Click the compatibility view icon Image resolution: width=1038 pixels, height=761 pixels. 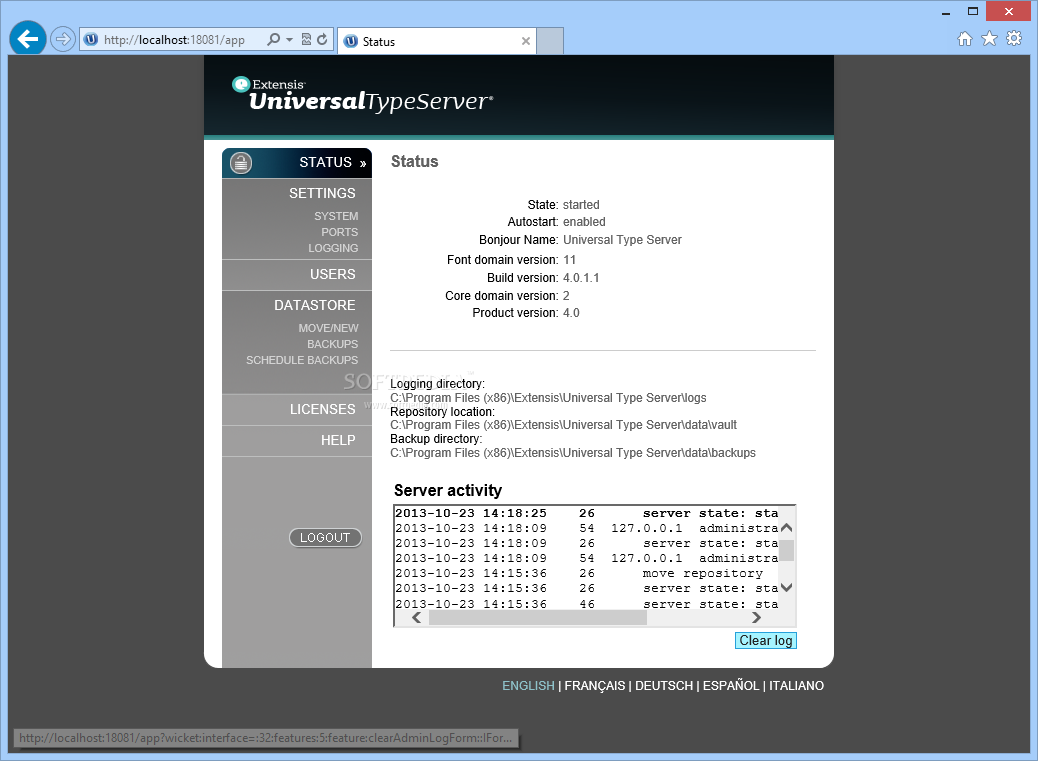(x=306, y=39)
